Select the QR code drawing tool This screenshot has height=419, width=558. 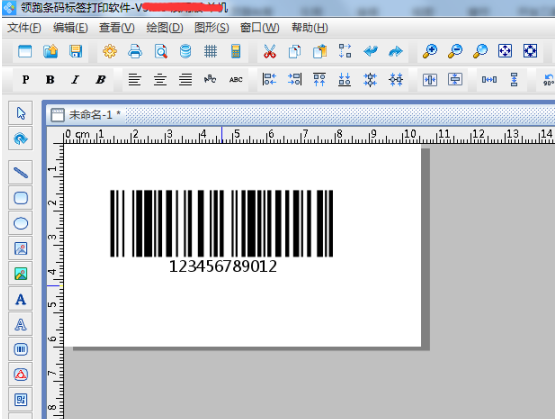coord(21,400)
